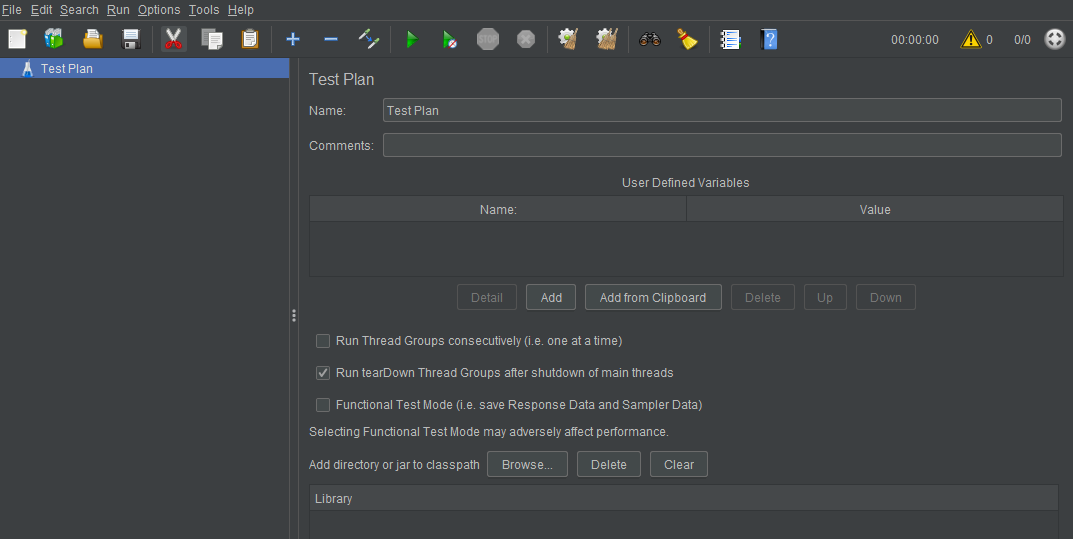
Task: Start the test with green play icon
Action: coord(411,39)
